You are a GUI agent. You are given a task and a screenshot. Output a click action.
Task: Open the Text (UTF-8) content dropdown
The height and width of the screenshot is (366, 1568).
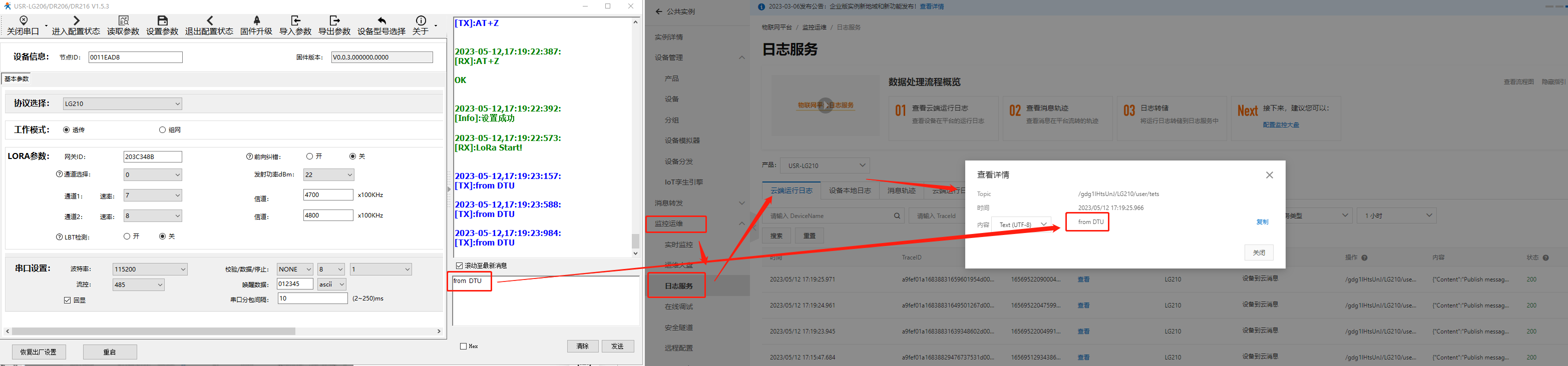pos(1021,224)
